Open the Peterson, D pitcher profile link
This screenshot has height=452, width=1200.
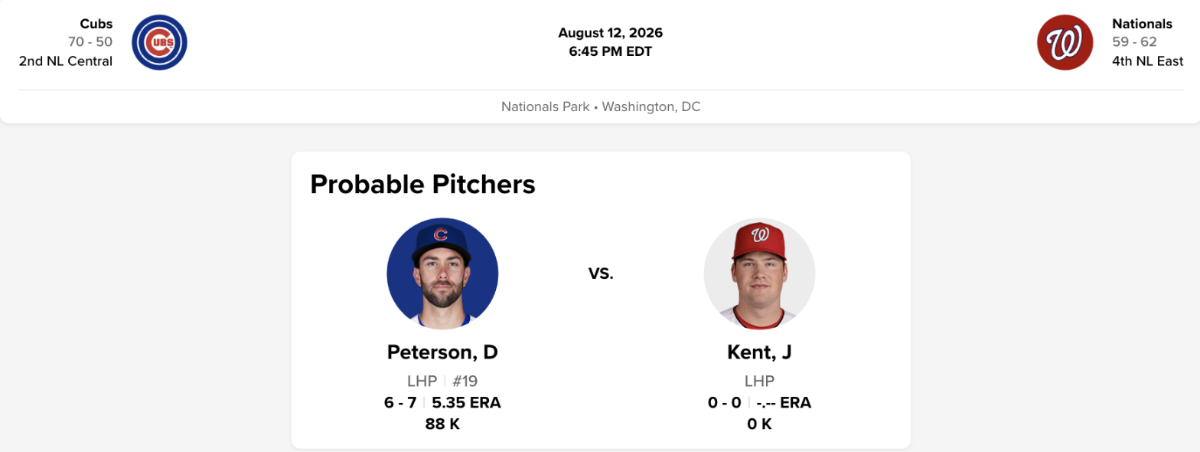point(442,352)
